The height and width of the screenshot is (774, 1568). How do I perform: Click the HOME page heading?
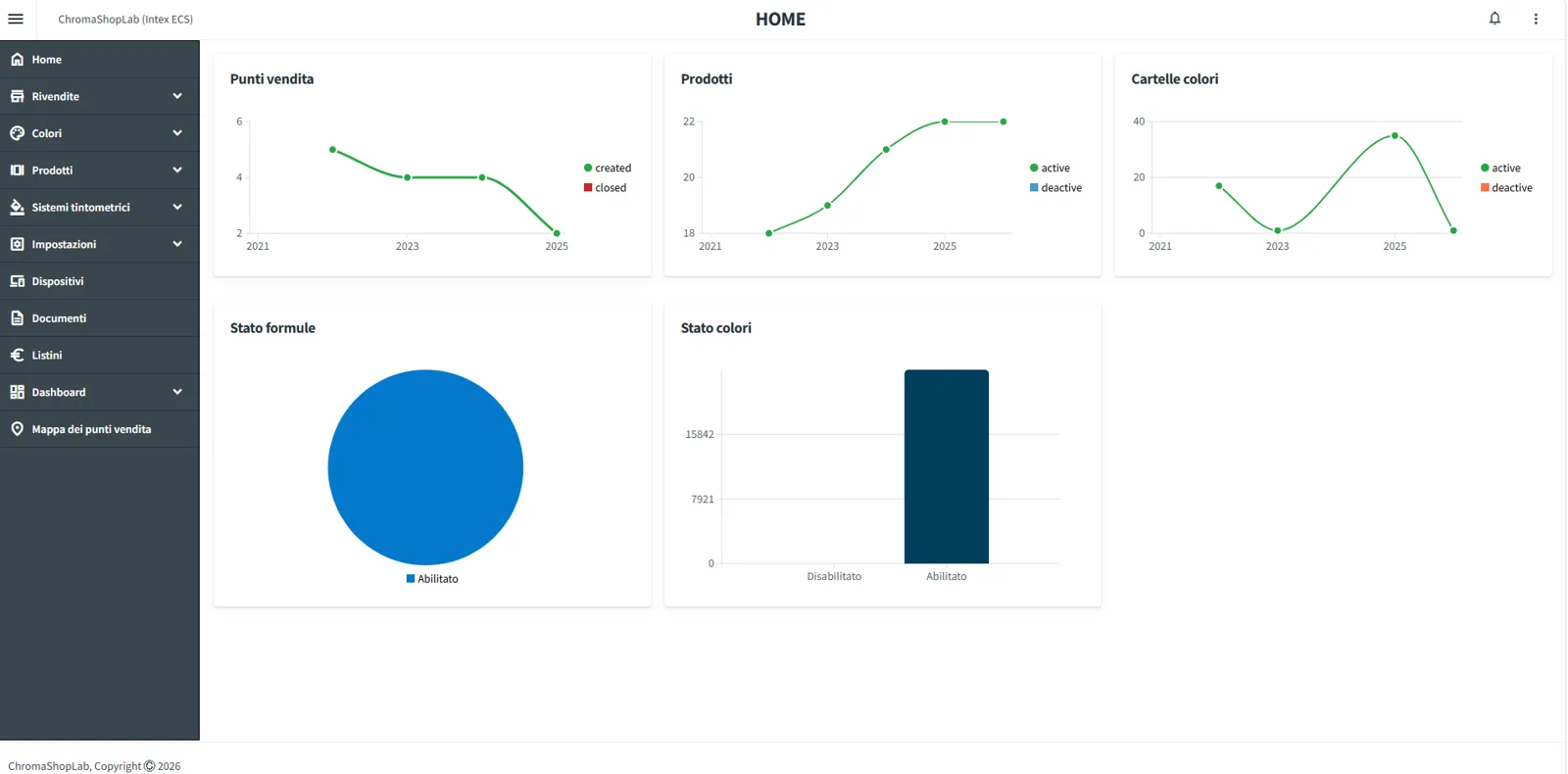780,20
